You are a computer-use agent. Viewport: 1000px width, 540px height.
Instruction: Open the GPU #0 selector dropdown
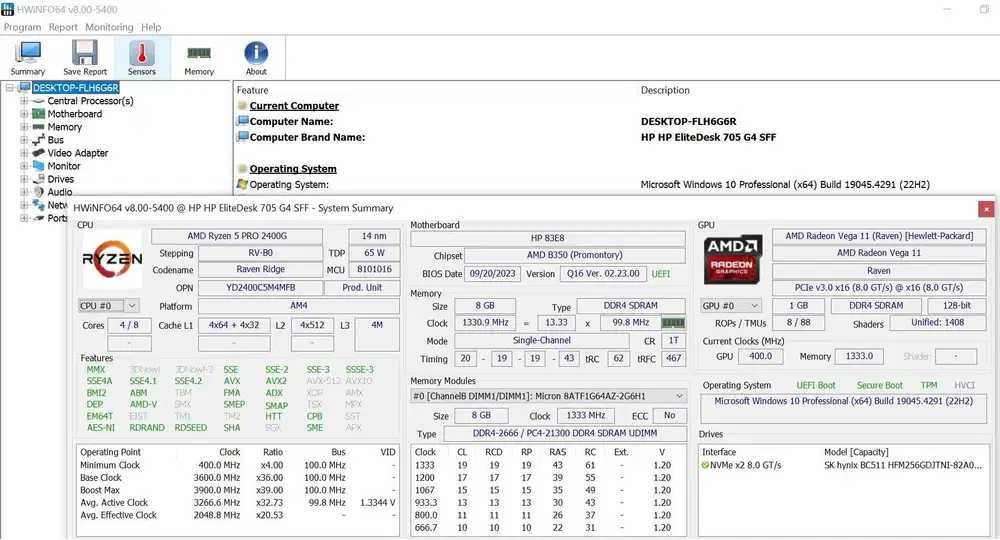tap(731, 306)
